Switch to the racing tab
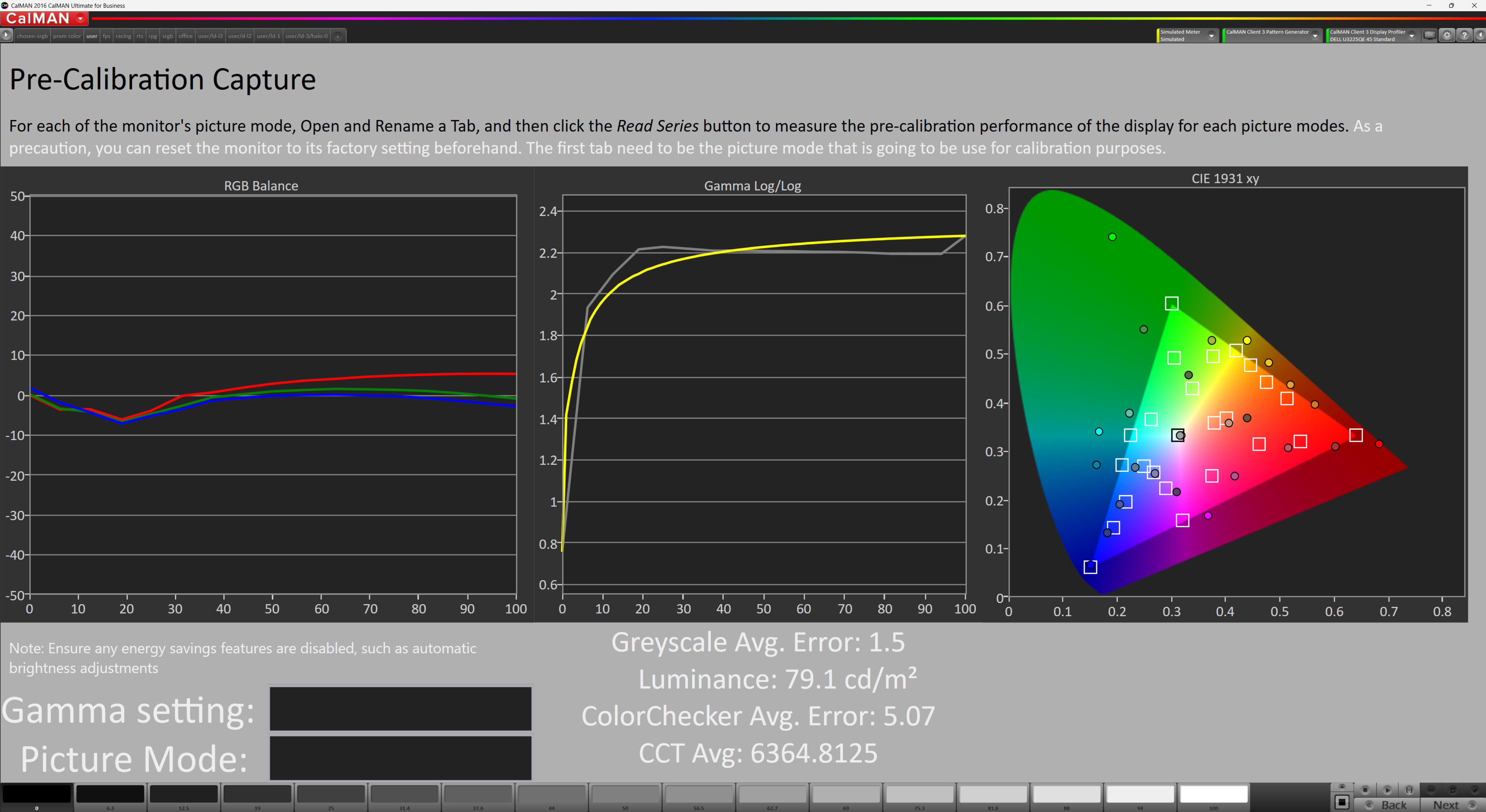Screen dimensions: 1486x812 [123, 36]
